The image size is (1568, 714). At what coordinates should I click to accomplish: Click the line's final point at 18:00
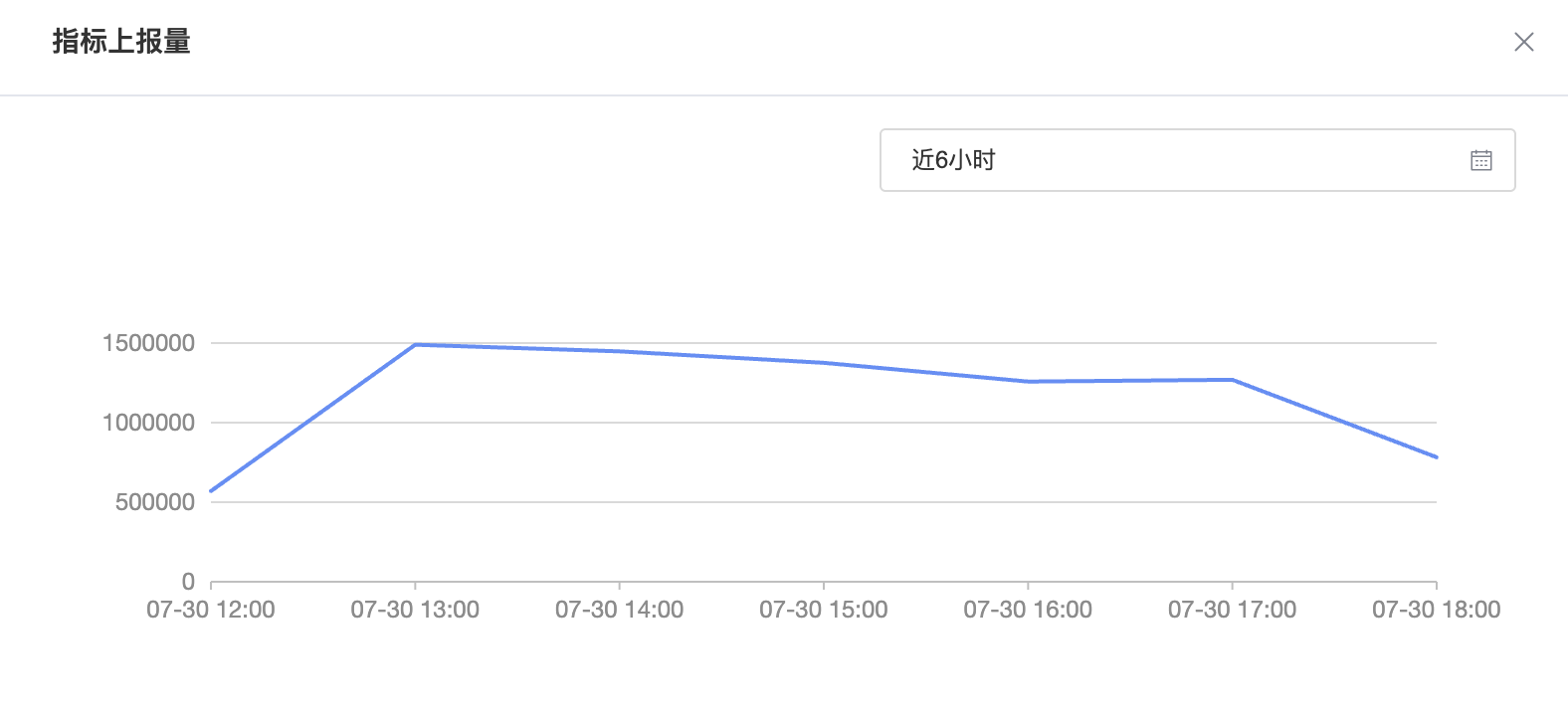1436,457
